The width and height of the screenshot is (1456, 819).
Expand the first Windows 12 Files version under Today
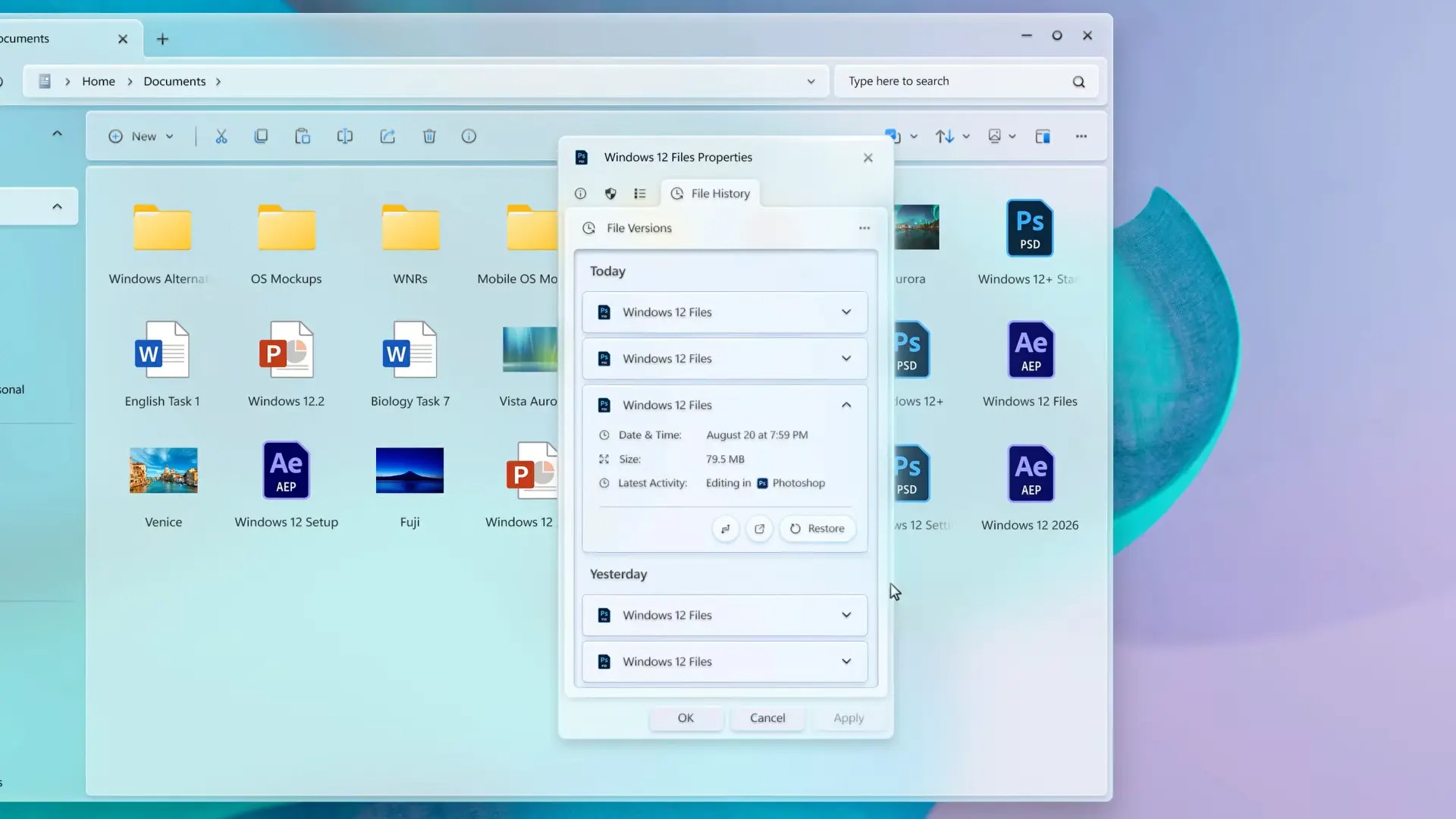[x=846, y=312]
